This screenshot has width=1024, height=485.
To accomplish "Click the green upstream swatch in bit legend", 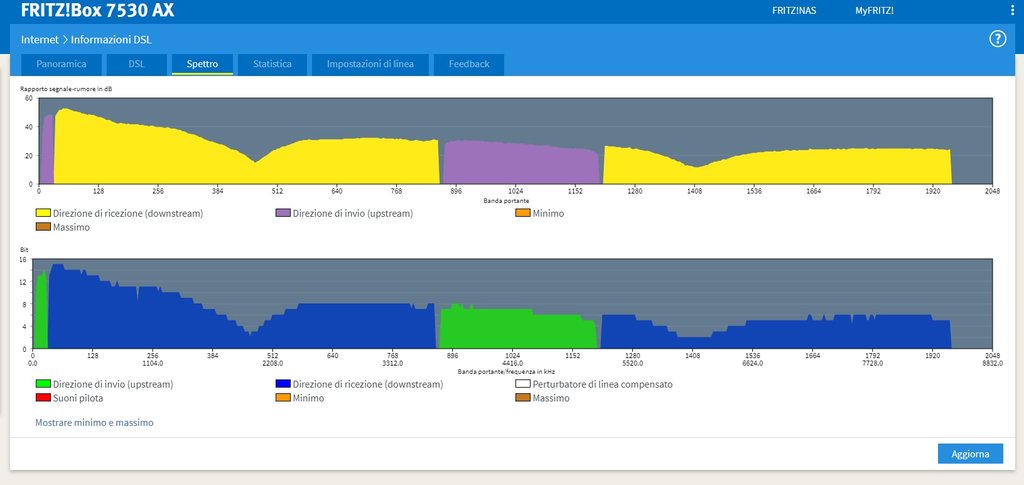I will point(43,384).
